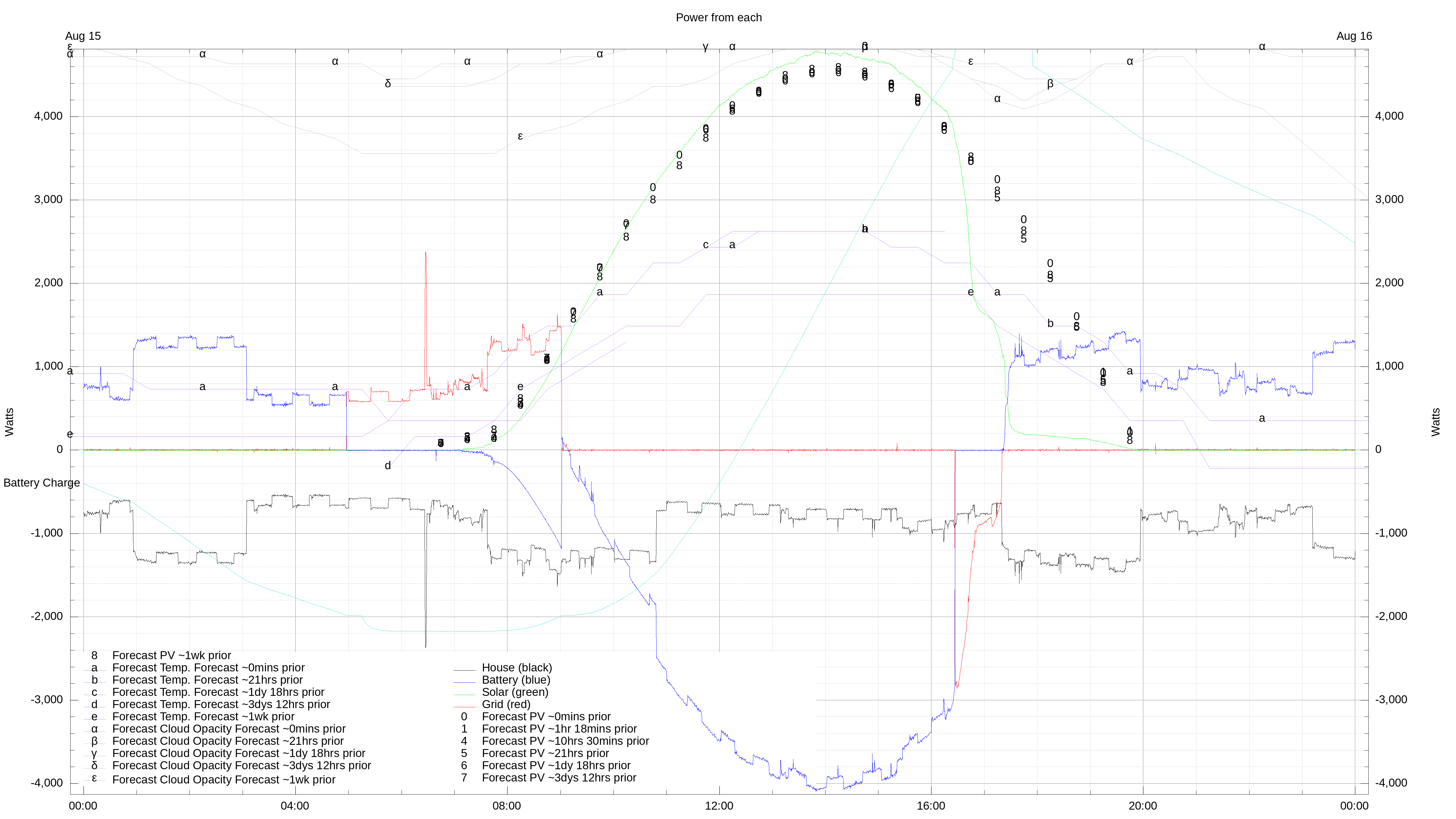This screenshot has height=819, width=1456.
Task: Click the '16:00' x-axis tick label
Action: tap(931, 806)
